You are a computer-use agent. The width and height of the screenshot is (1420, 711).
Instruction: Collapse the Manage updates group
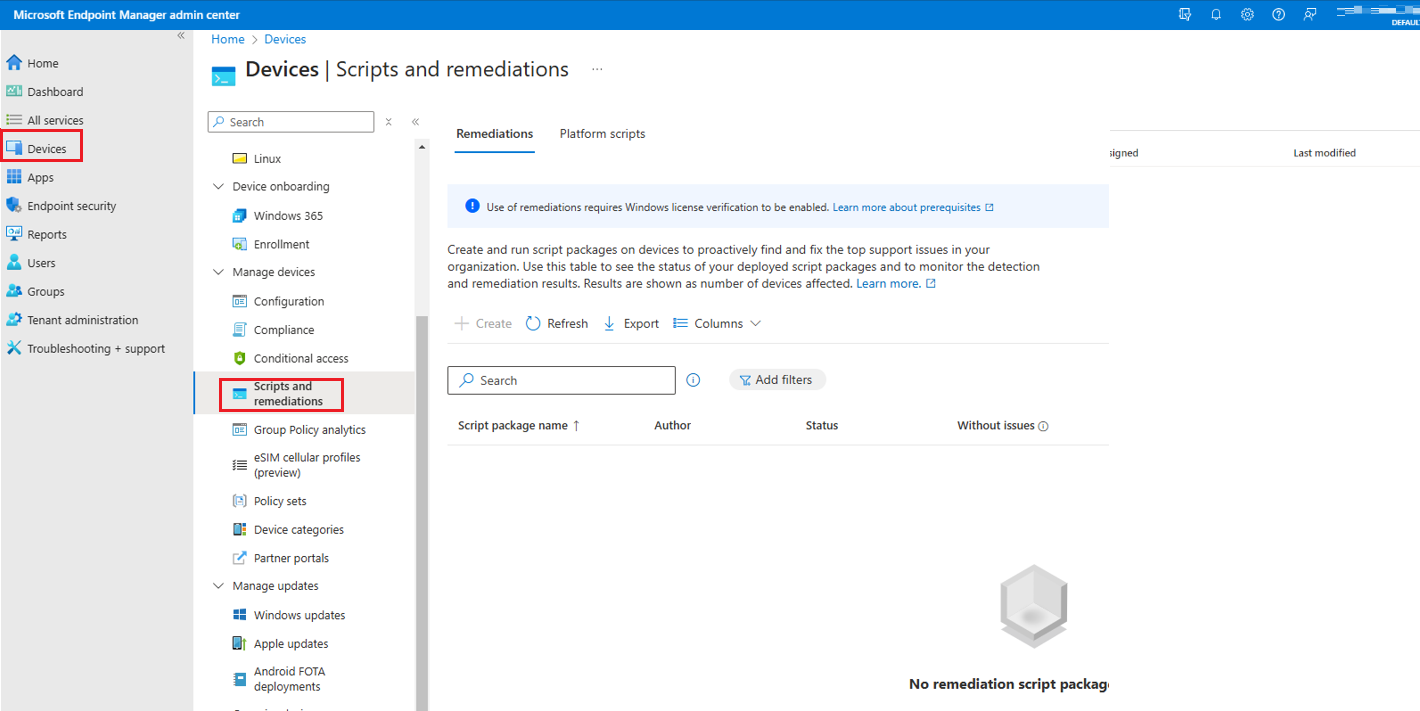(x=219, y=586)
